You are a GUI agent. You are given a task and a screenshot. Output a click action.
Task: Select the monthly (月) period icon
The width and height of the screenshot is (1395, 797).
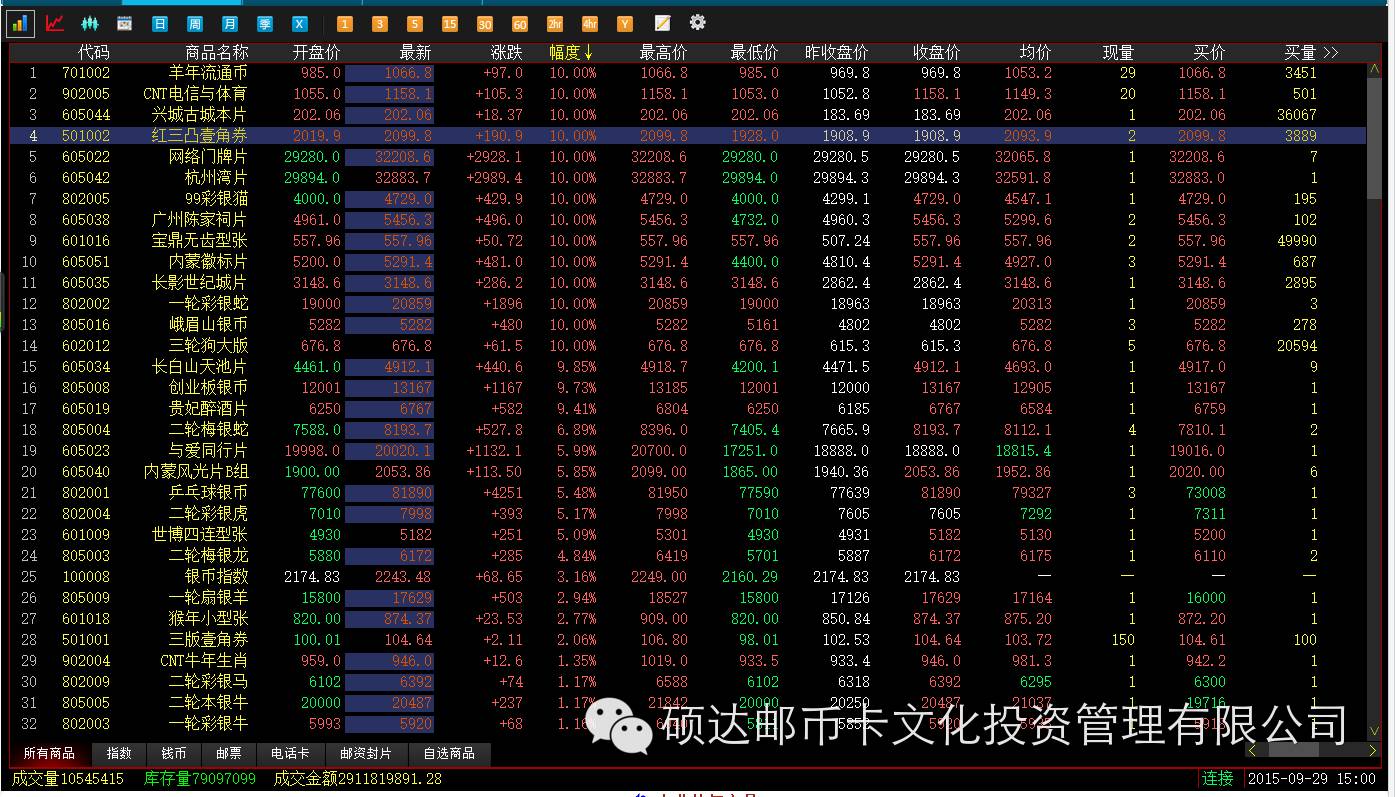(x=230, y=23)
